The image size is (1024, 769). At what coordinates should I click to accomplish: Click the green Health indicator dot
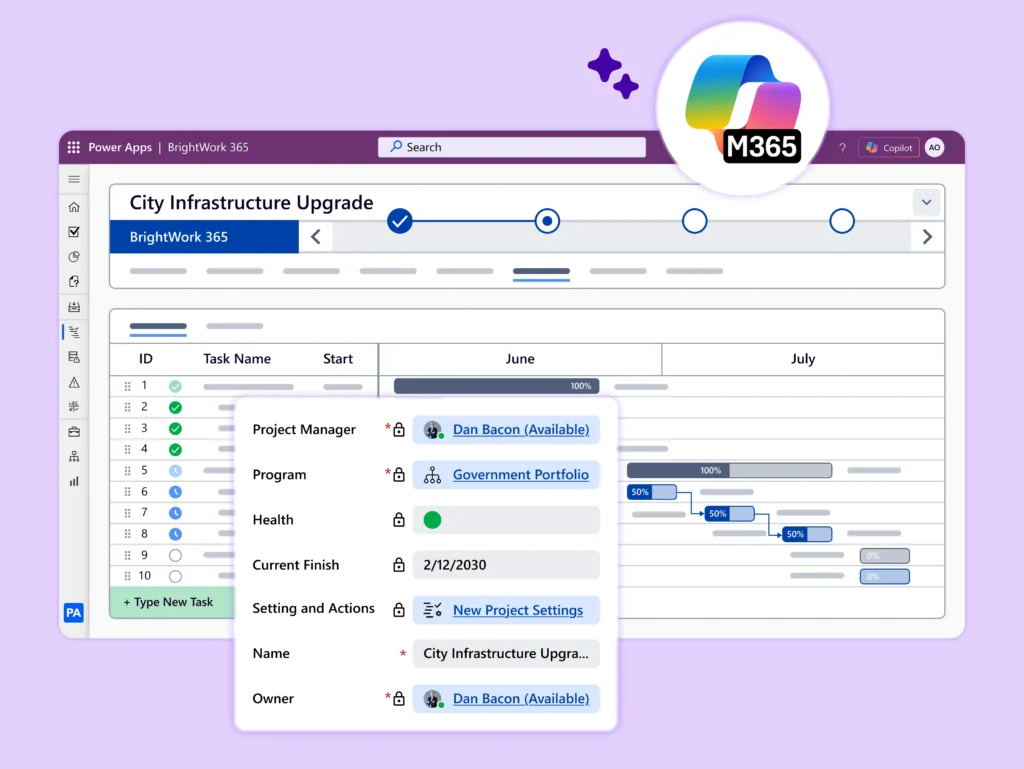click(x=432, y=520)
